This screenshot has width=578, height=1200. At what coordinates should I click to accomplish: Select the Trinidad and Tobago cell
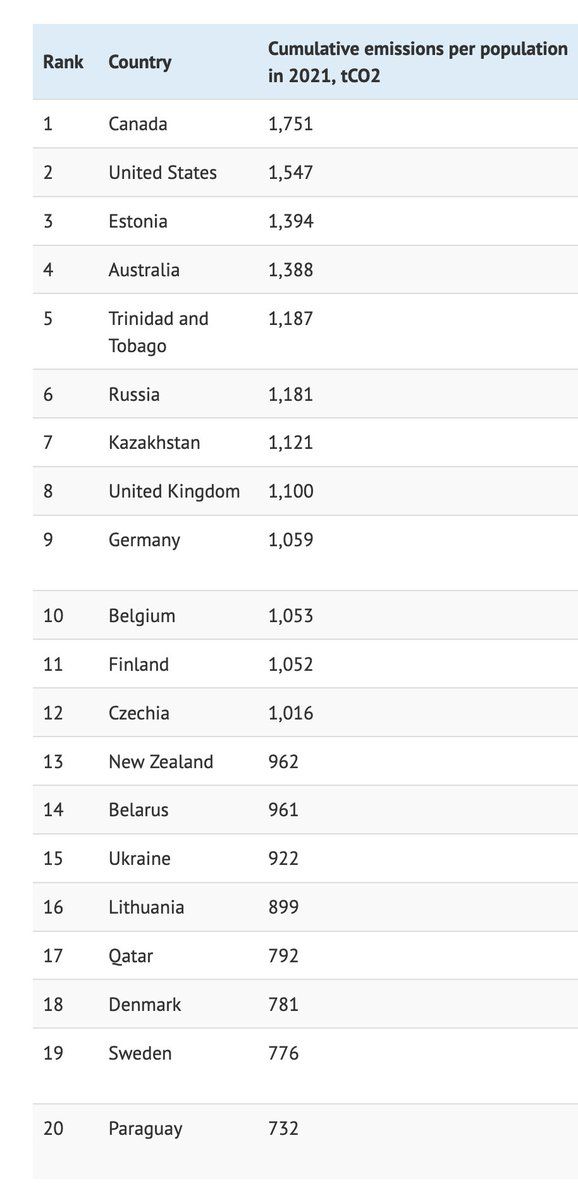(x=159, y=332)
